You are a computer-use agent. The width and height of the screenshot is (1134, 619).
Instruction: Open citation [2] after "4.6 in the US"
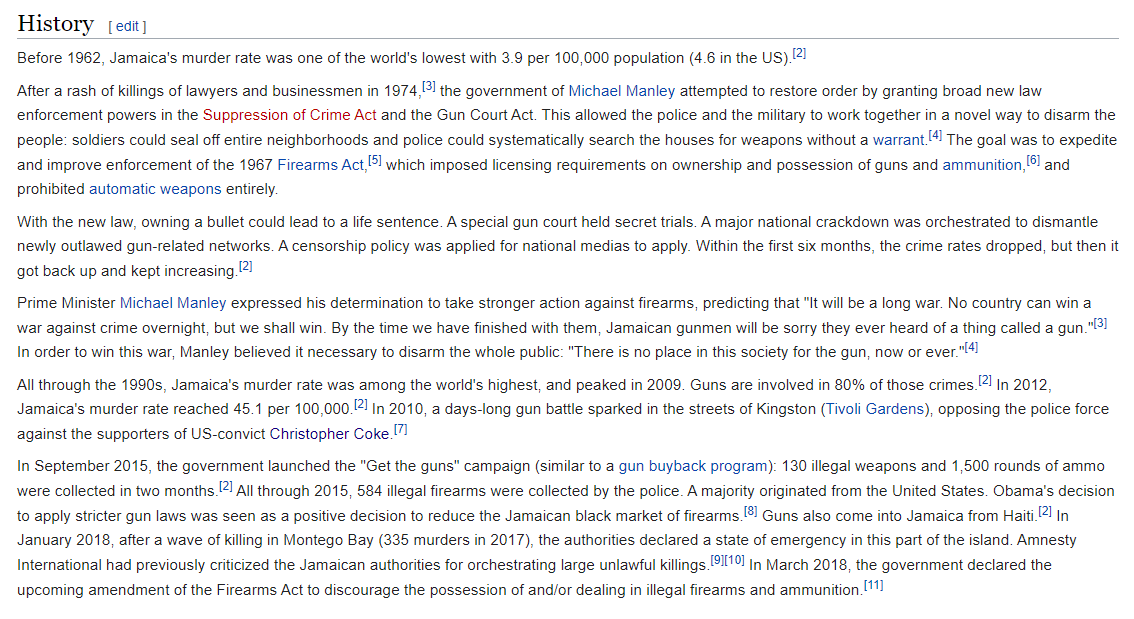(799, 53)
